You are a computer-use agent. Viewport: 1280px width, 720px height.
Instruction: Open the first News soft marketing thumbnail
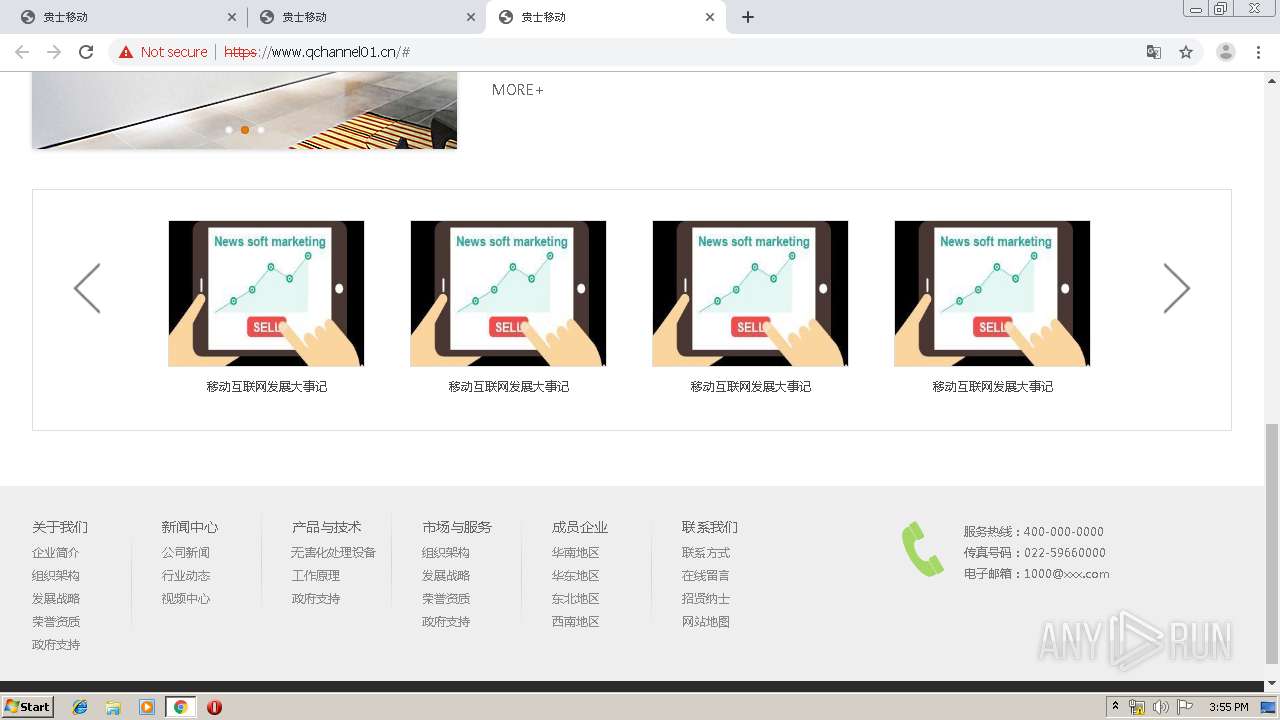266,293
